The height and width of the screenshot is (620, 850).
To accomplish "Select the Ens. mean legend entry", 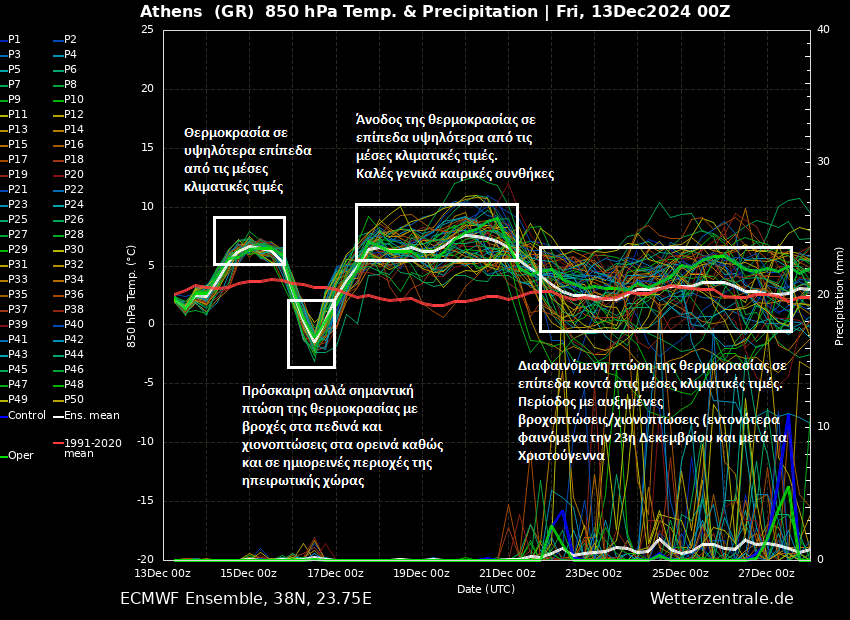I will [x=87, y=416].
